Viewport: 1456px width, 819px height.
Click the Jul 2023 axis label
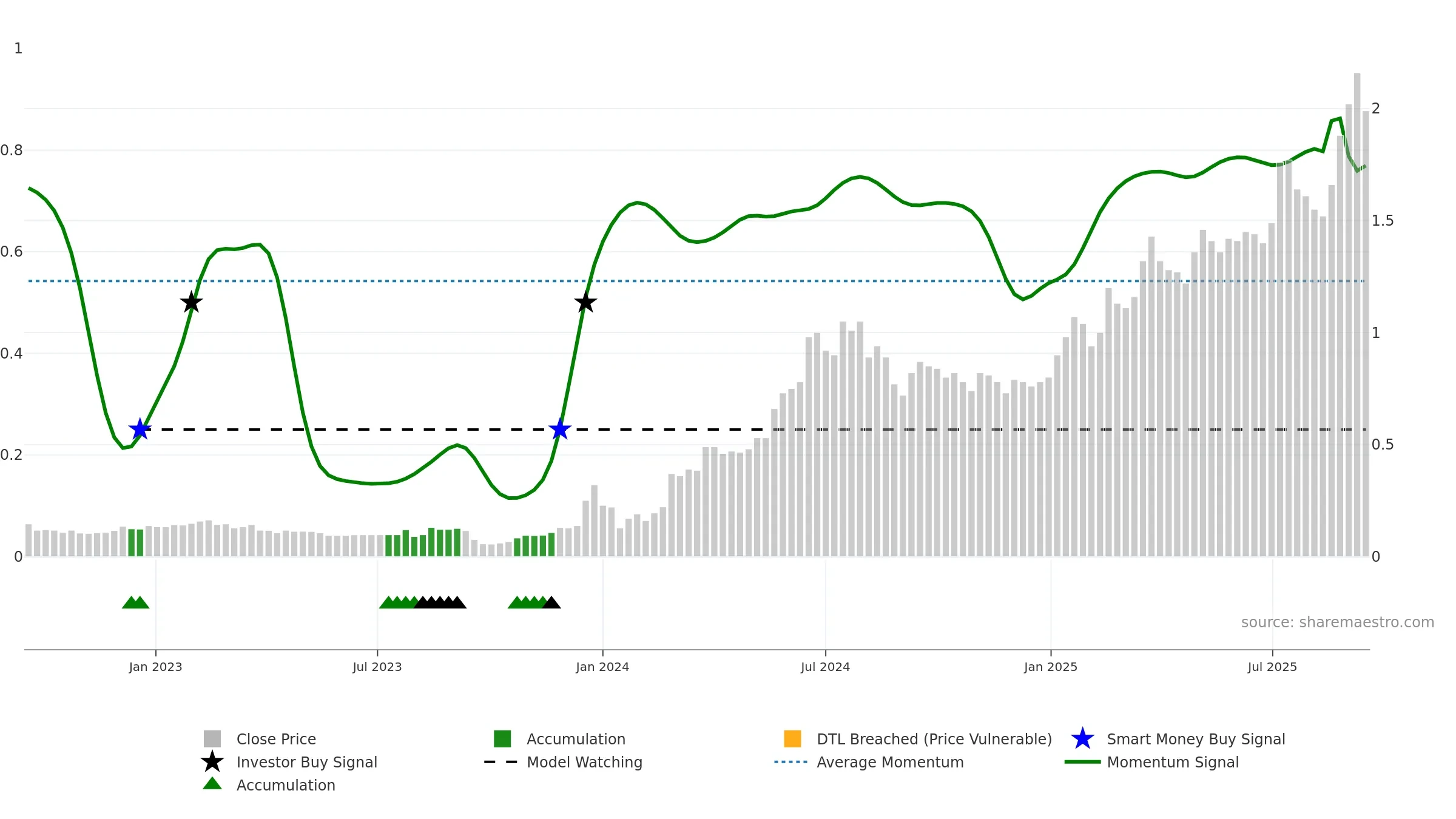[377, 667]
